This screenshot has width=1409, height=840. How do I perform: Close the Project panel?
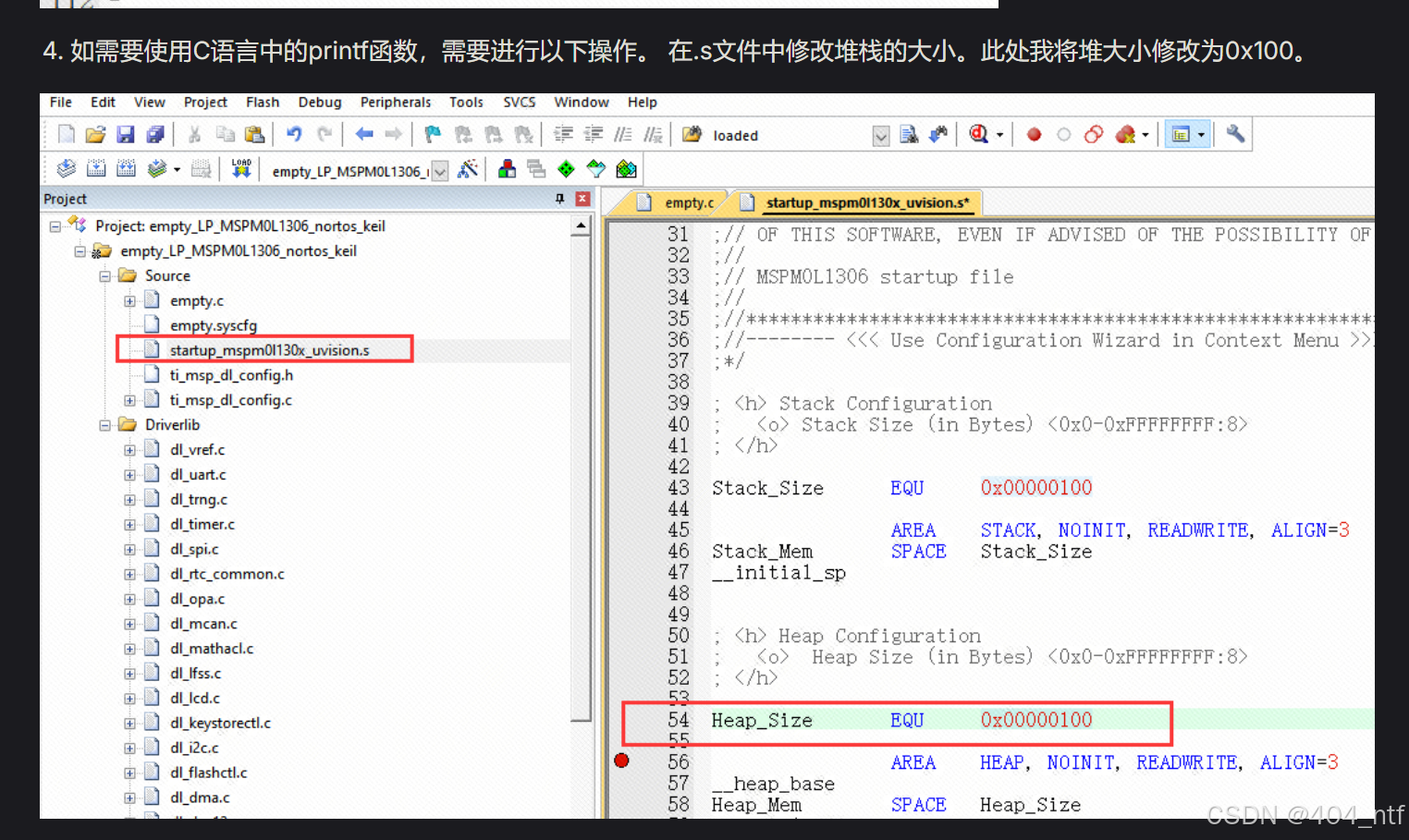(x=582, y=199)
